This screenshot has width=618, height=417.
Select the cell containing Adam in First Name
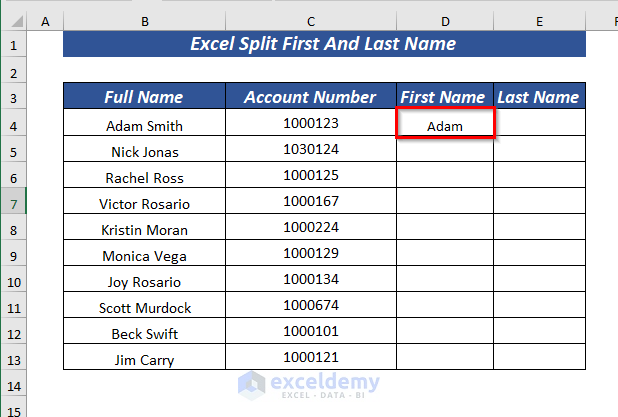click(445, 126)
